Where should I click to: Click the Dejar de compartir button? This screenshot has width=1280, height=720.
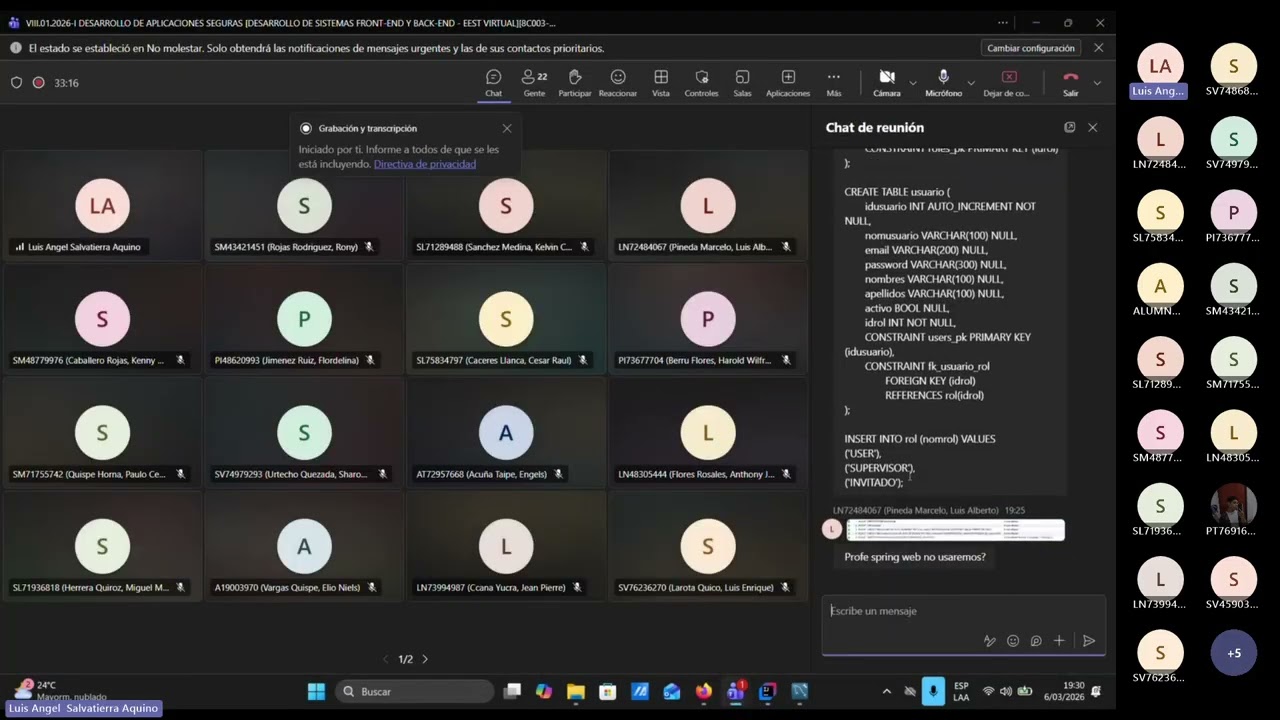(1007, 83)
